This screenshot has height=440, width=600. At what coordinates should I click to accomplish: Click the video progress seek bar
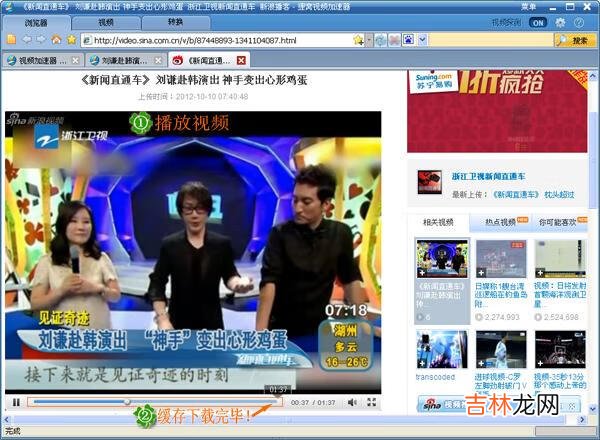[x=150, y=402]
